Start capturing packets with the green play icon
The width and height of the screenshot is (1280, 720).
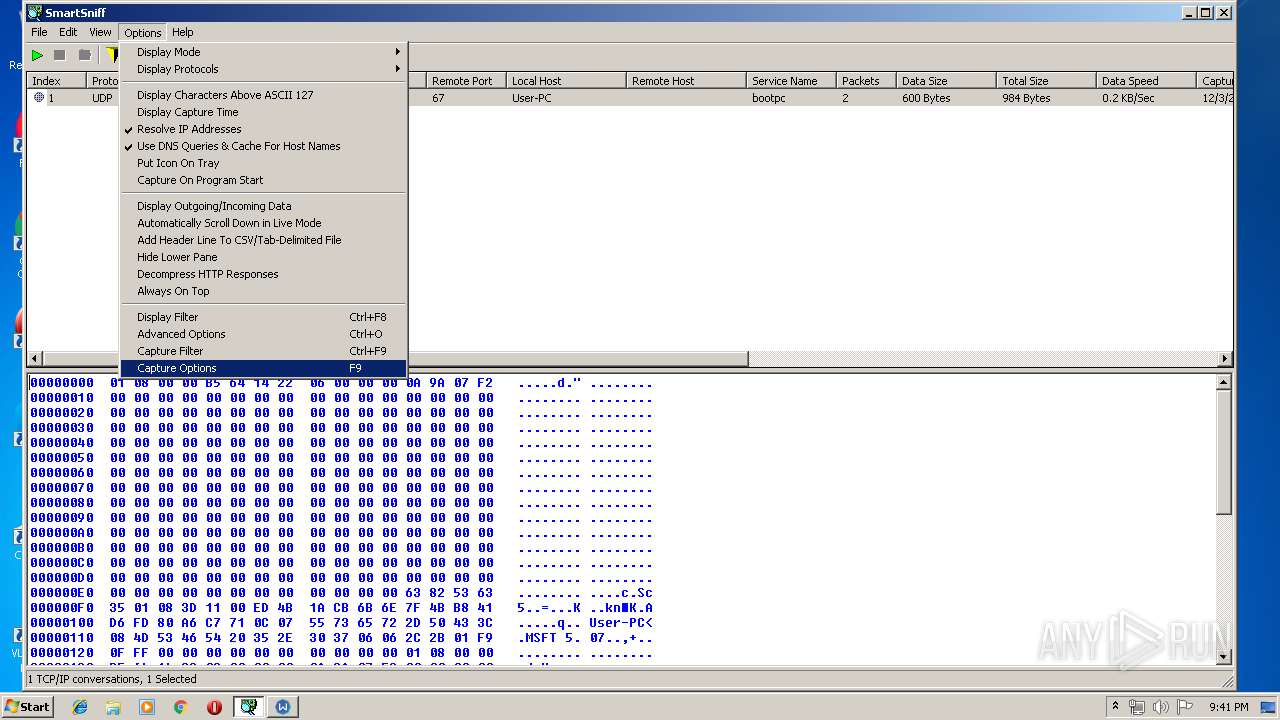[37, 55]
